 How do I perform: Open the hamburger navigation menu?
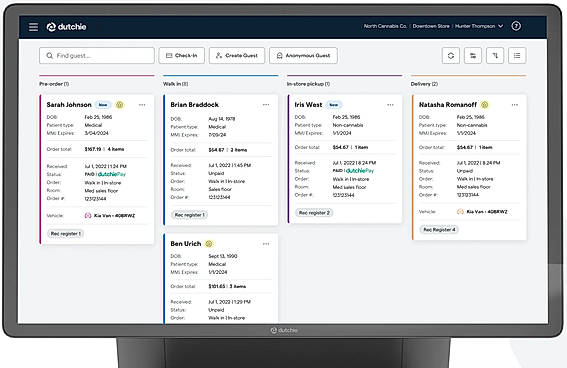(x=33, y=27)
